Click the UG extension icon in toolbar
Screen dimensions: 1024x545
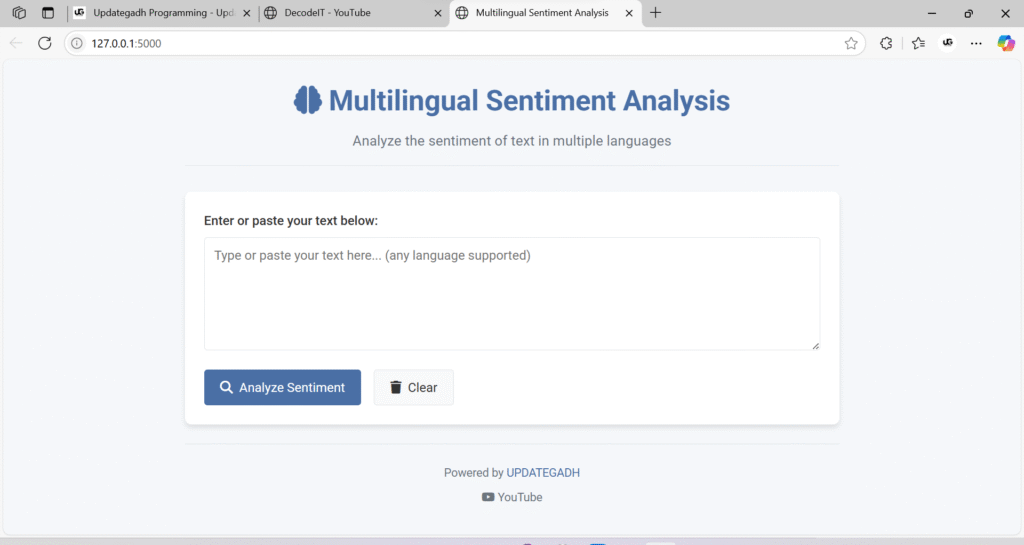click(x=948, y=43)
